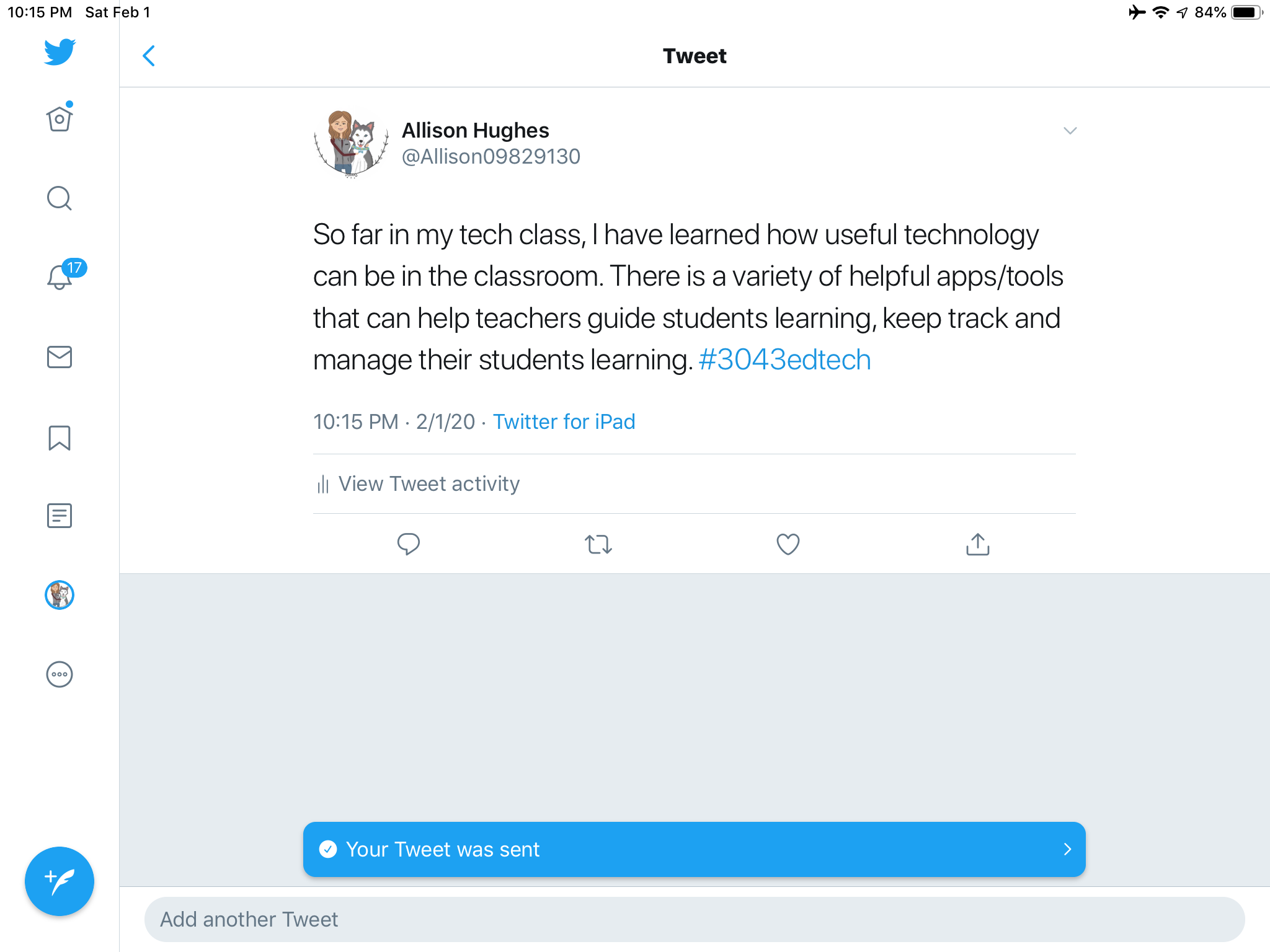This screenshot has width=1270, height=952.
Task: Share the tweet using share icon
Action: [x=977, y=544]
